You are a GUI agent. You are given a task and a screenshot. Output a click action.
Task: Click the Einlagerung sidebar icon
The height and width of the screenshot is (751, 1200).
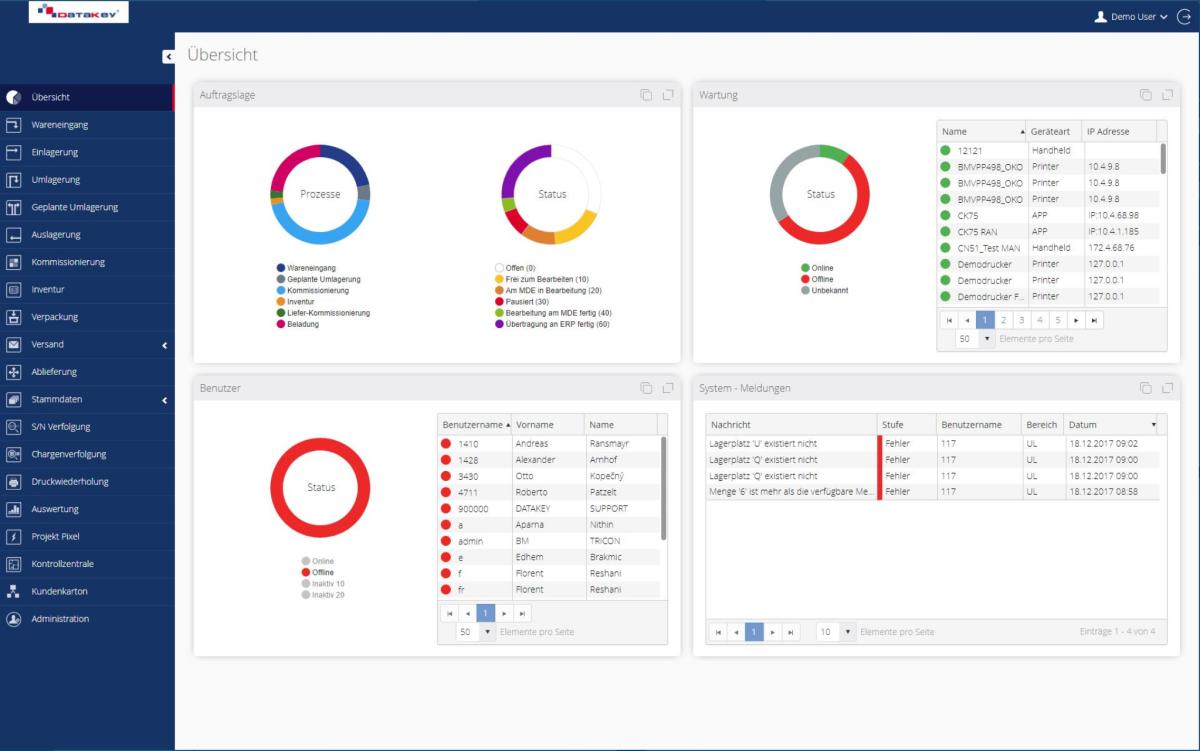pyautogui.click(x=14, y=153)
